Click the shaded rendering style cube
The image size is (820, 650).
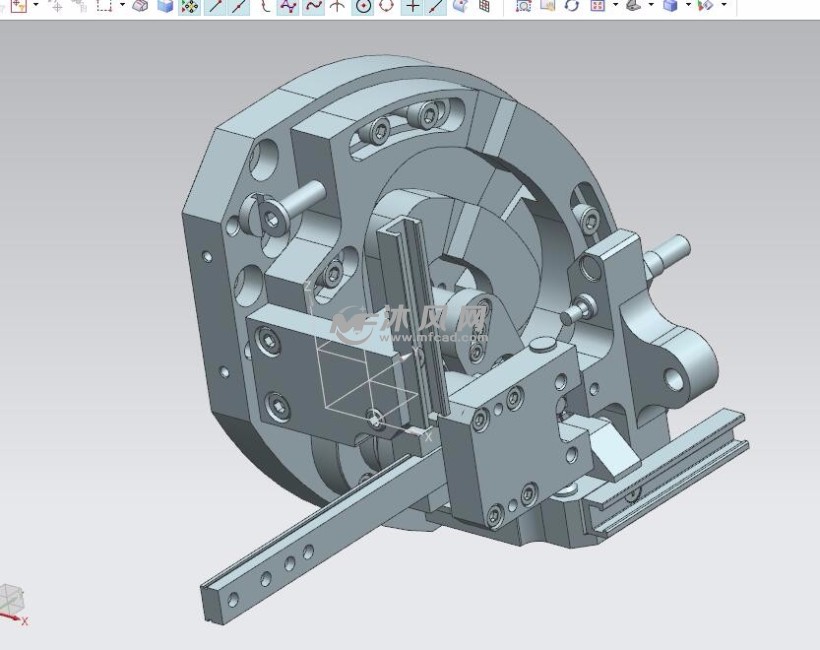(670, 6)
